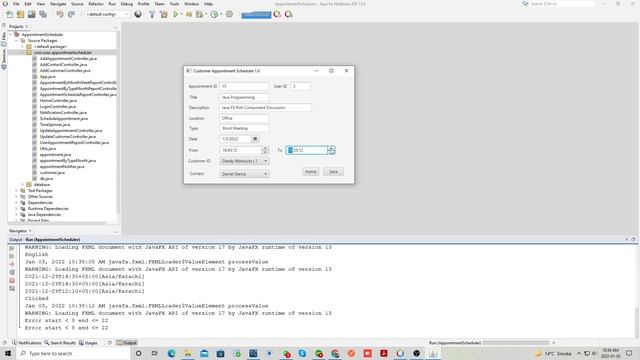Increment the From time spinner

(x=265, y=149)
